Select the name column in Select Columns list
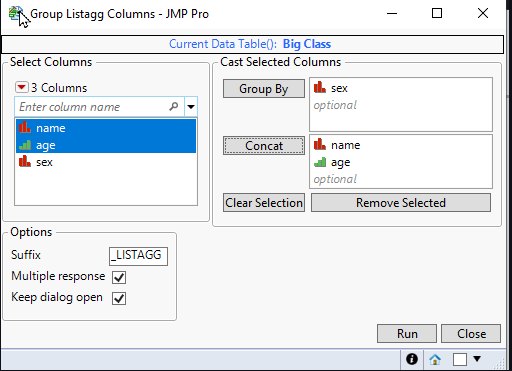The width and height of the screenshot is (512, 371). 106,128
